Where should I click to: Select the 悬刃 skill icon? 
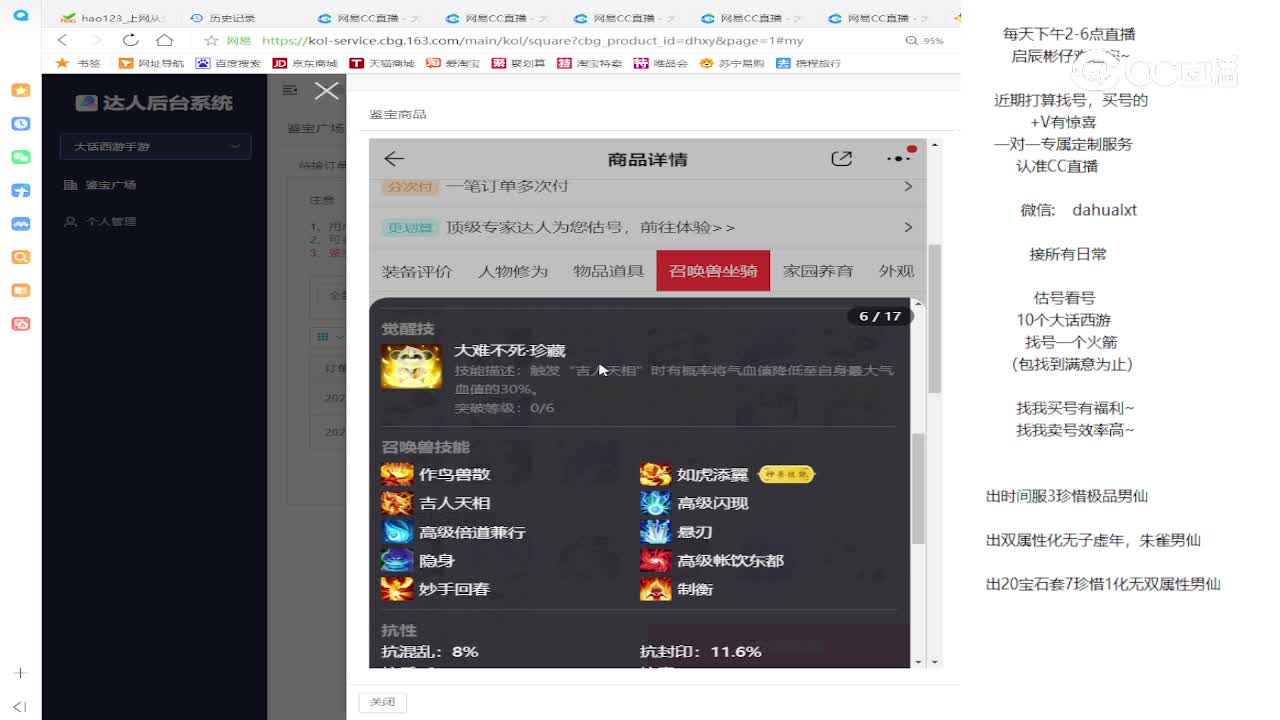655,532
